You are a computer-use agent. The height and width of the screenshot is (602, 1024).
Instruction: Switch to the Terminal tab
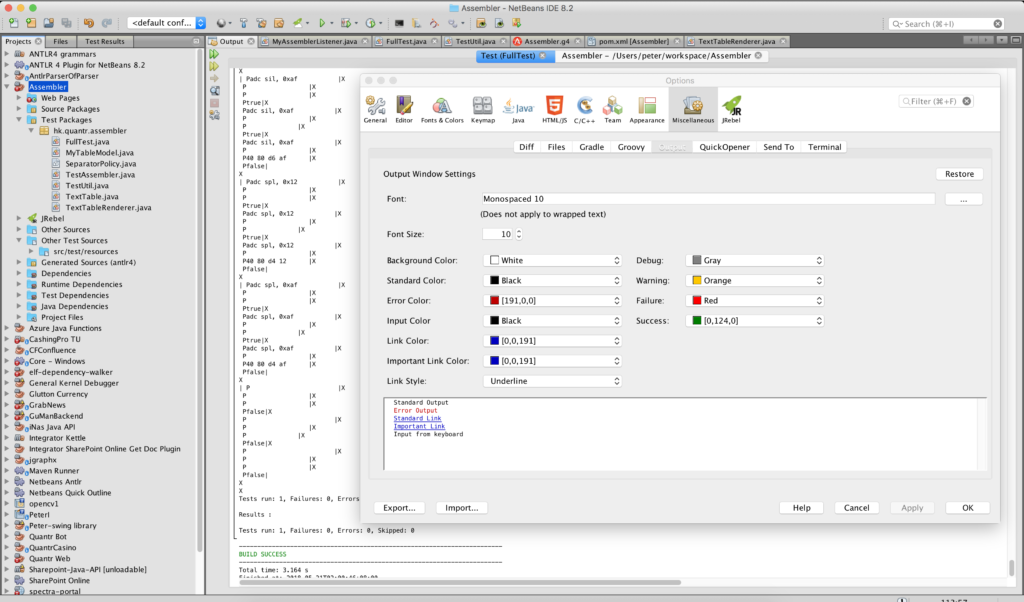coord(825,147)
